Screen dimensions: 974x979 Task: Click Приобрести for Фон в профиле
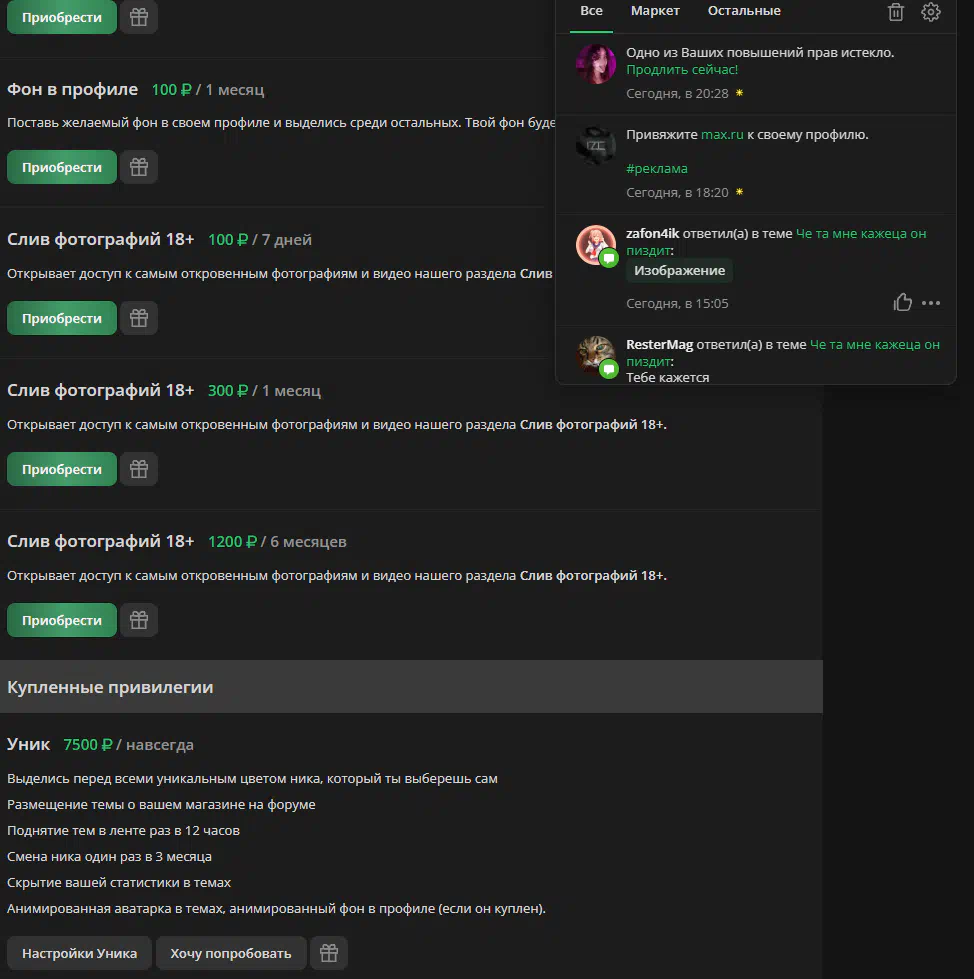click(62, 167)
